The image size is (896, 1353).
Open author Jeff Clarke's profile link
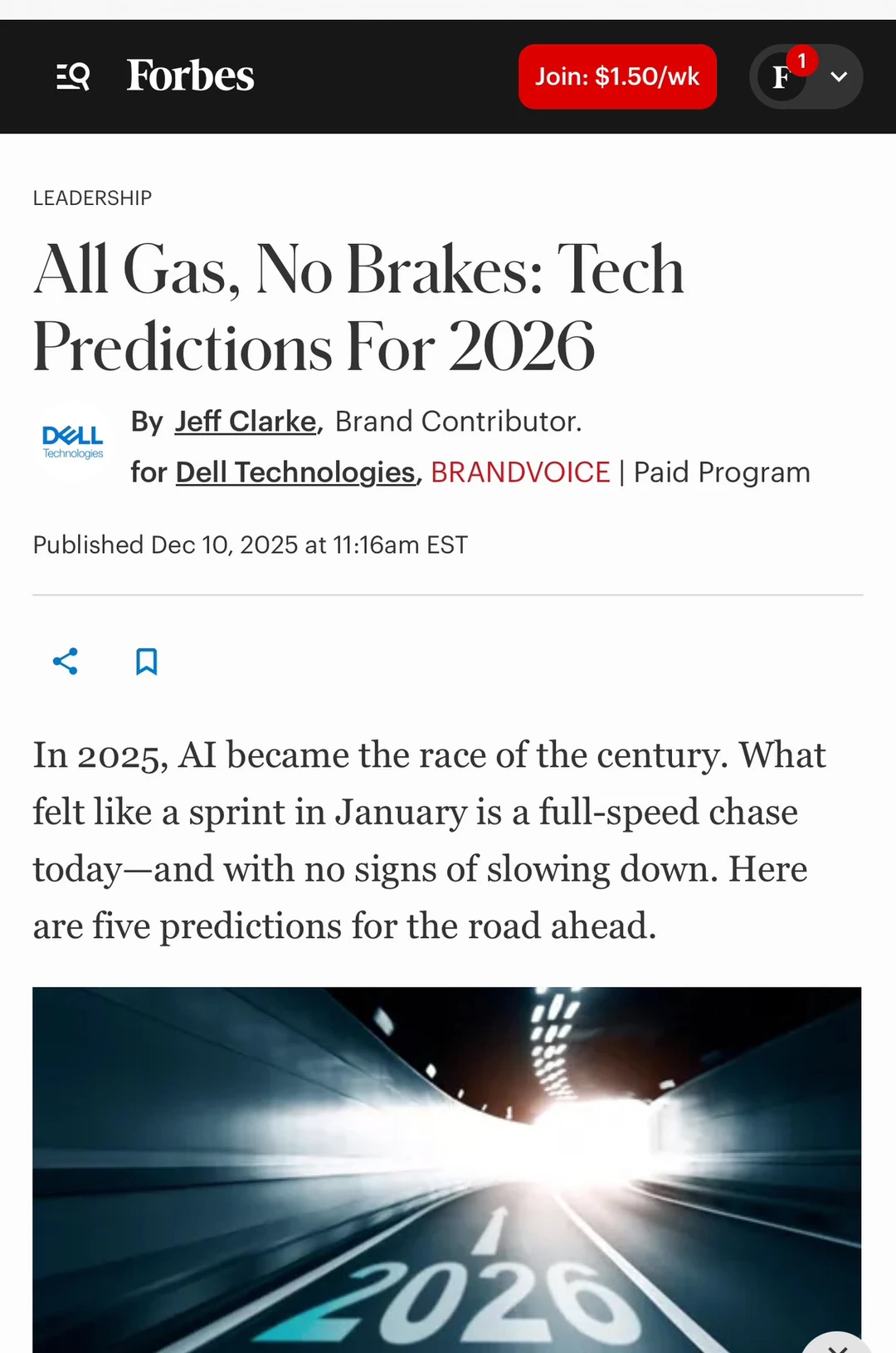pyautogui.click(x=246, y=422)
